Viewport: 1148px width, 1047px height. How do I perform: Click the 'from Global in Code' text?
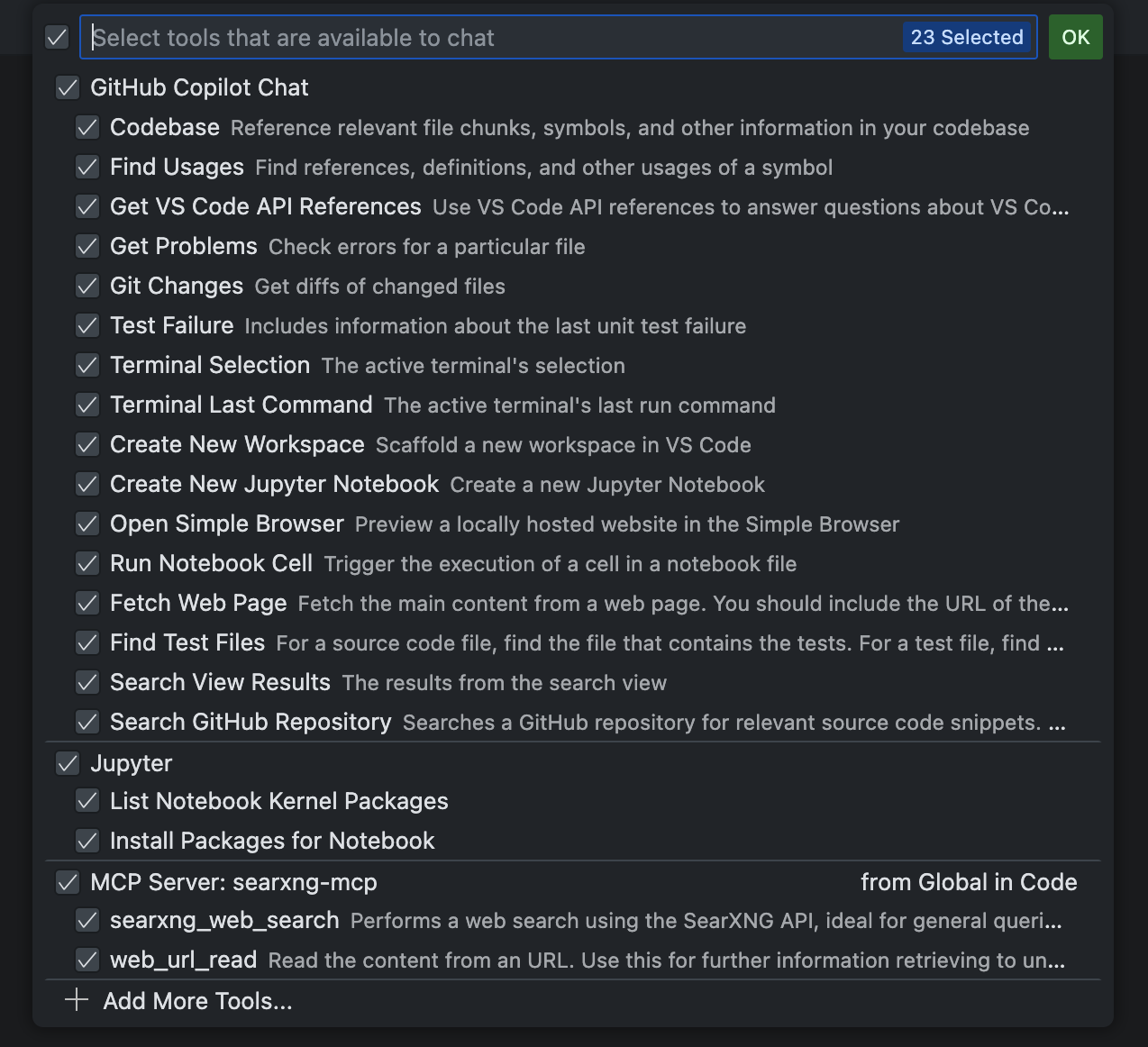coord(969,883)
